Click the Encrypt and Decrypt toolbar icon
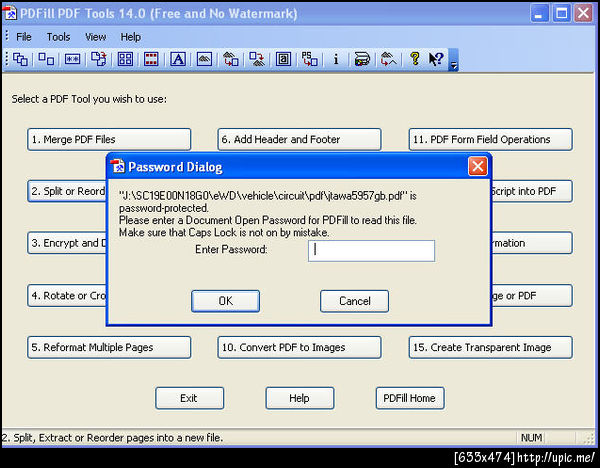Viewport: 600px width, 468px height. click(x=72, y=59)
